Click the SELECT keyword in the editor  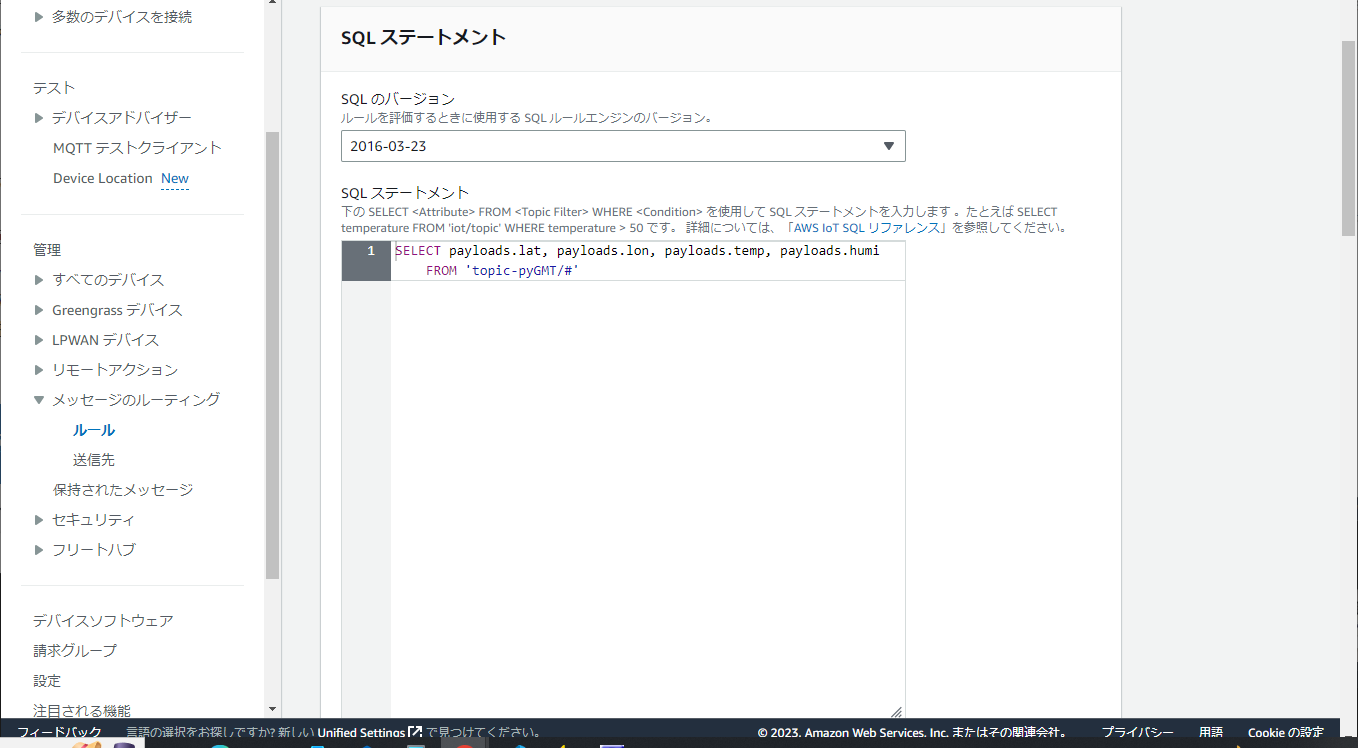(418, 250)
